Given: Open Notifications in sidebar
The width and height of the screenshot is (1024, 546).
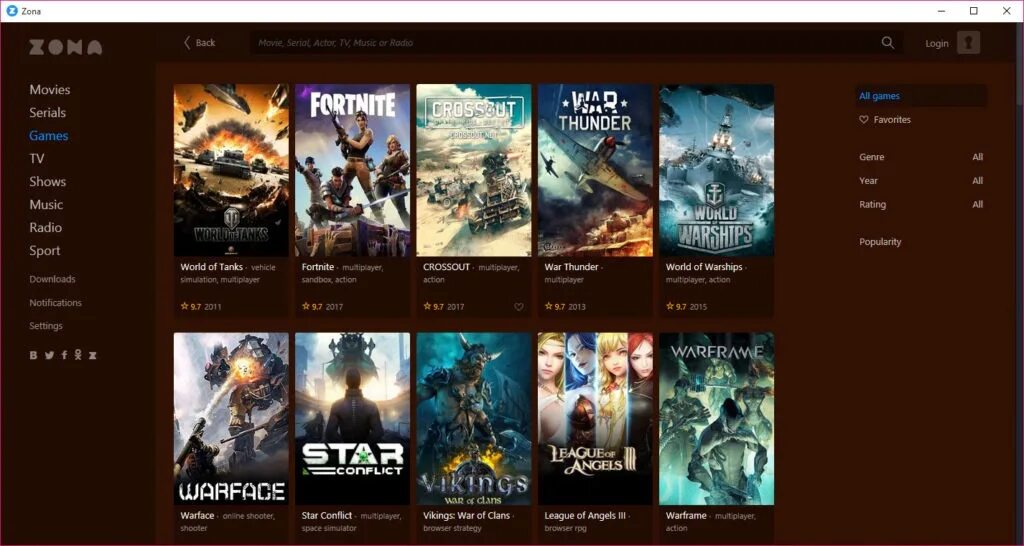Looking at the screenshot, I should point(56,302).
